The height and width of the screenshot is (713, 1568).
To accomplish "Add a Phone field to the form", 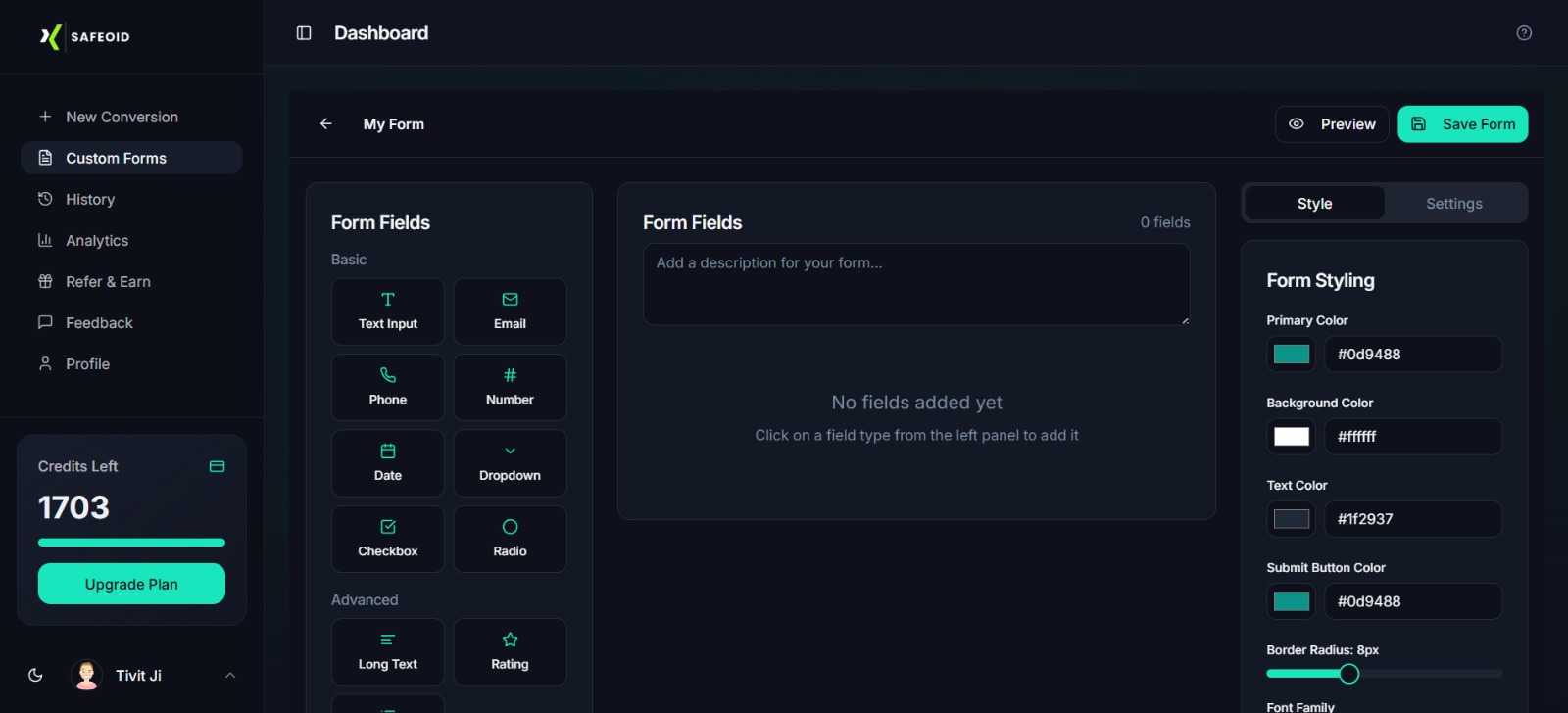I will tap(388, 387).
